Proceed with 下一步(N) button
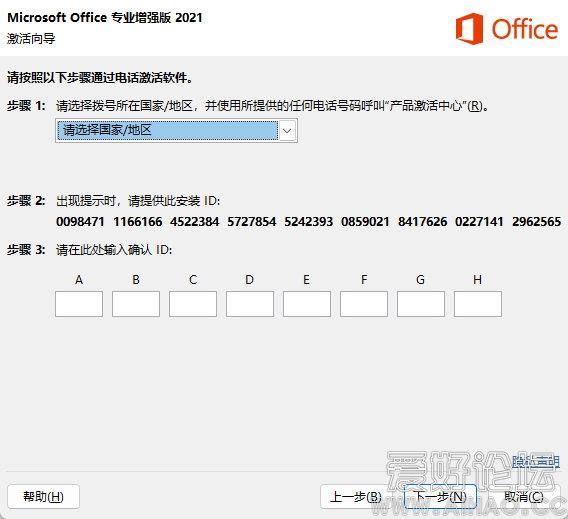The height and width of the screenshot is (519, 568). (x=440, y=497)
